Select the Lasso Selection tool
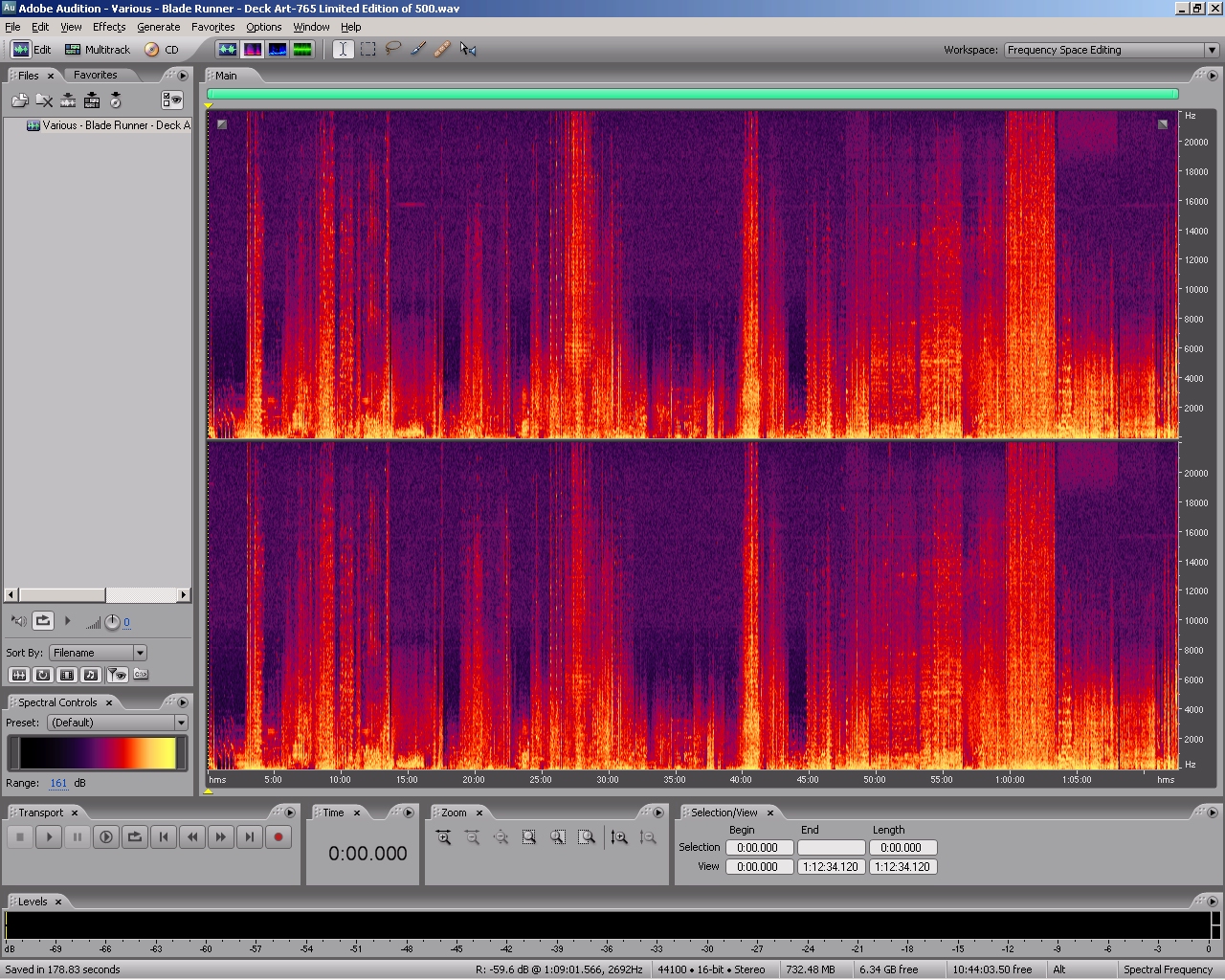 pyautogui.click(x=392, y=50)
